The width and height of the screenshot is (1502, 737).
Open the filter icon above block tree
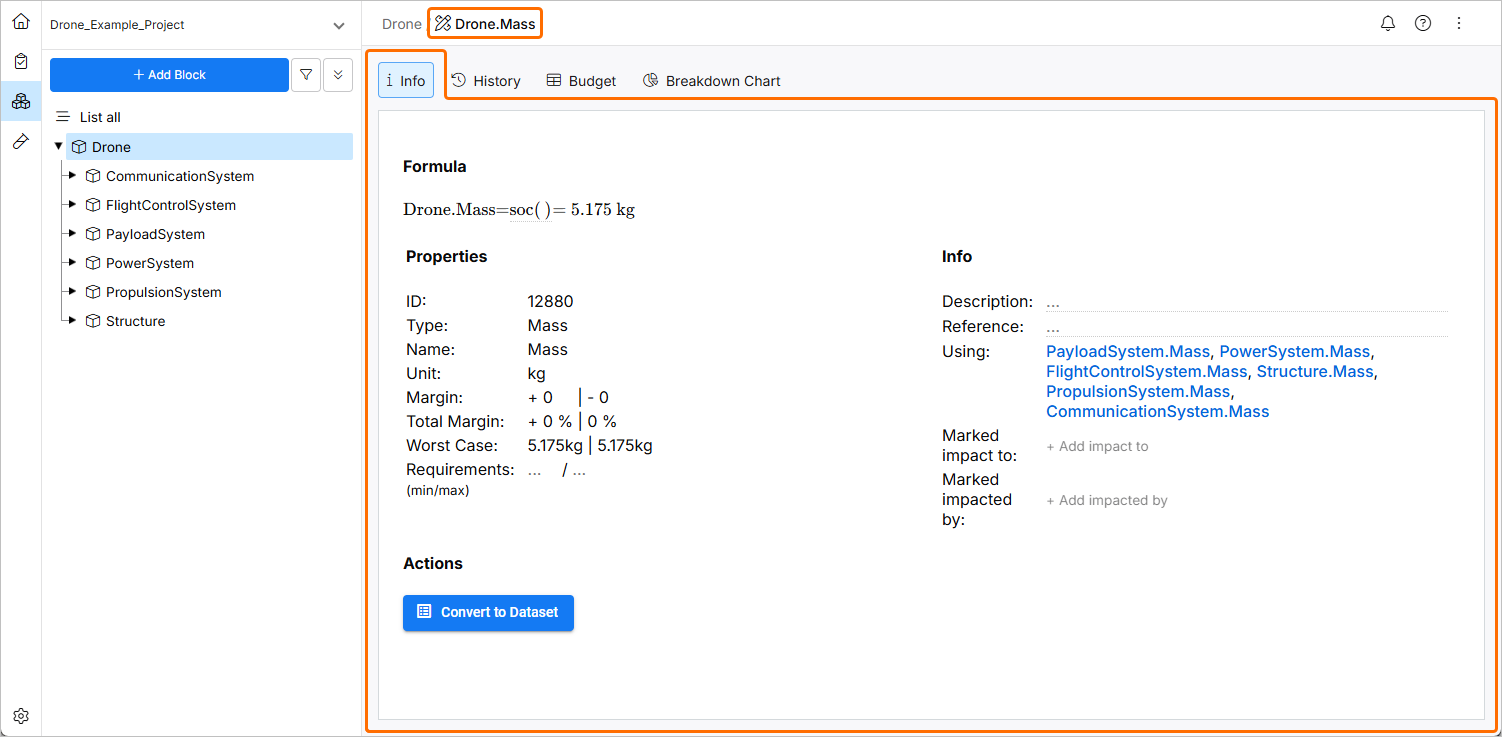pos(306,74)
